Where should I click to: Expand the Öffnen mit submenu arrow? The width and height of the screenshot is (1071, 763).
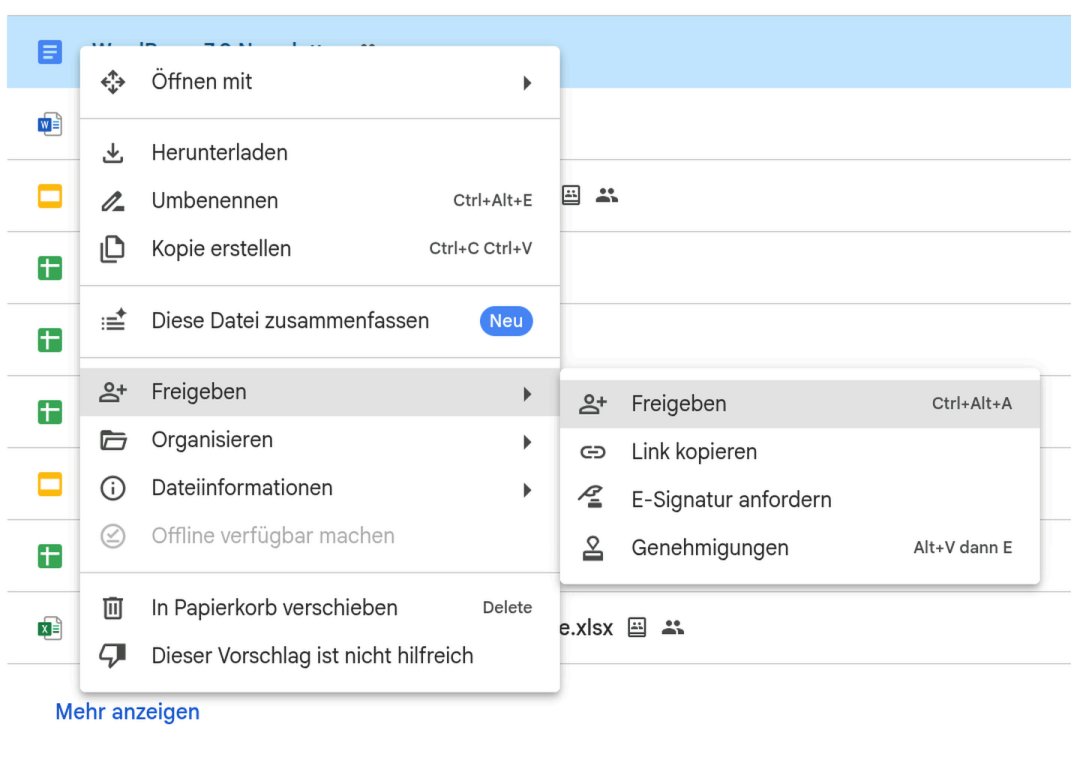pos(527,82)
